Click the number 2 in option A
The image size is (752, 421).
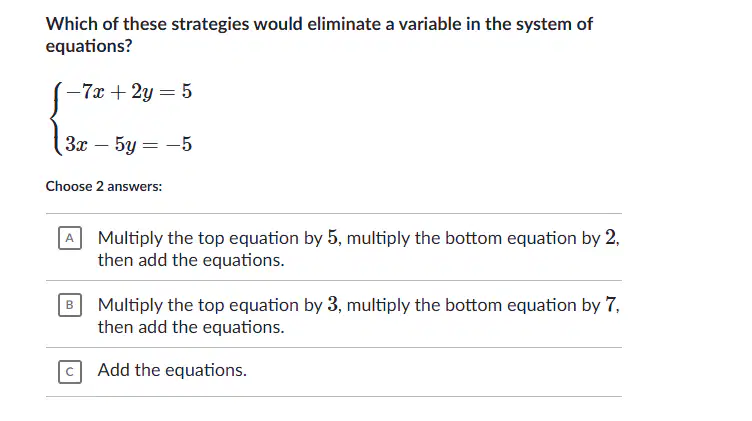610,237
